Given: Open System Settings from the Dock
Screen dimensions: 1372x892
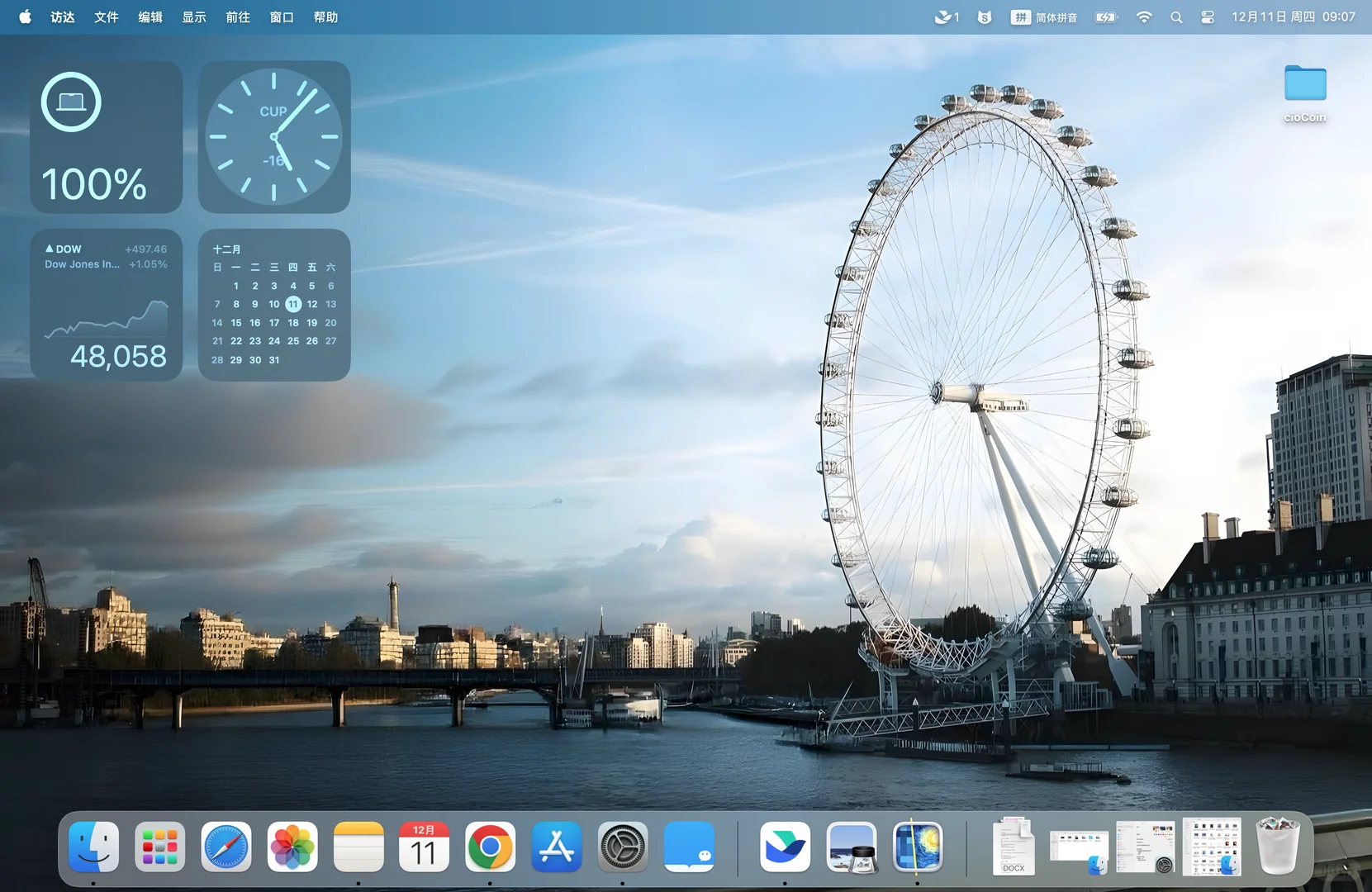Looking at the screenshot, I should (623, 847).
